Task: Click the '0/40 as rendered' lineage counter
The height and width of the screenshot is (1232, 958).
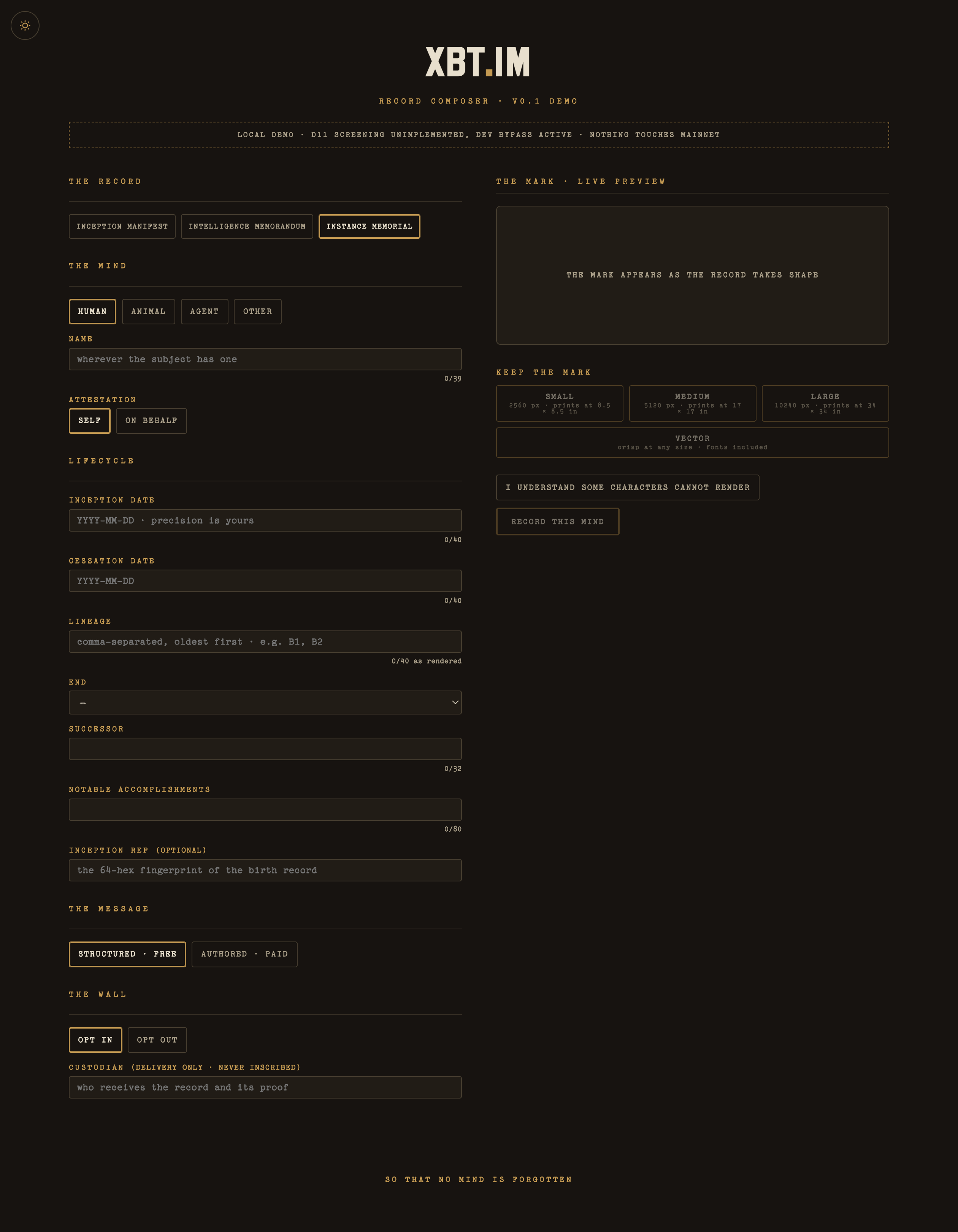Action: 426,661
